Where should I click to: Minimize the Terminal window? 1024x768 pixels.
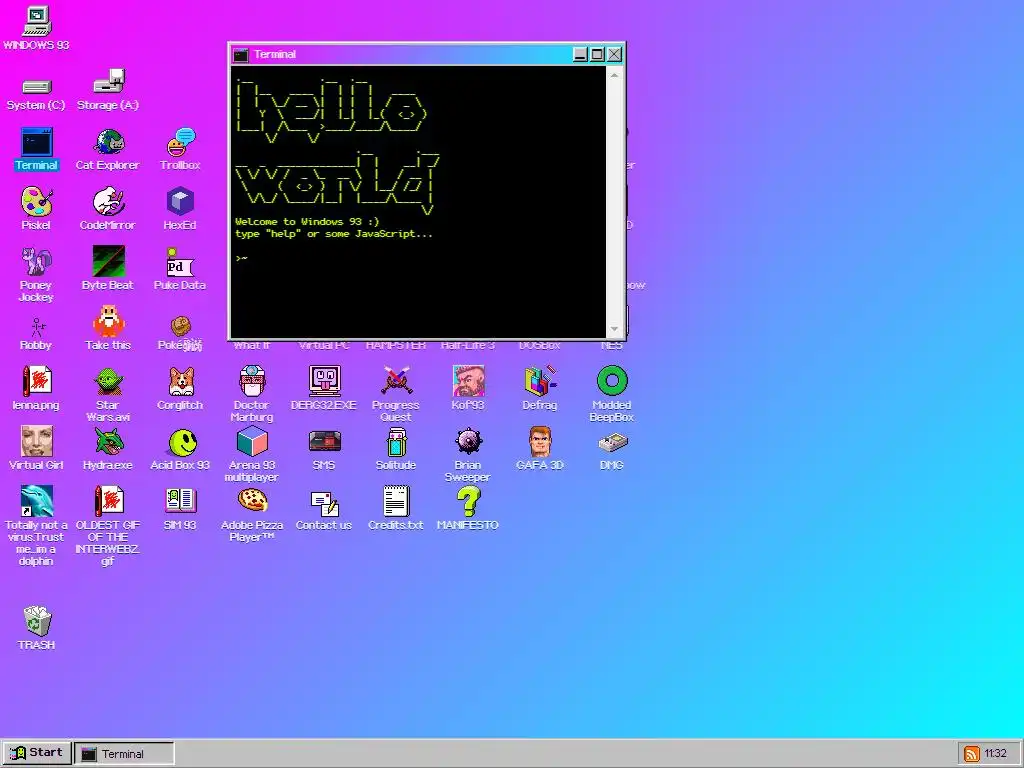(x=580, y=54)
